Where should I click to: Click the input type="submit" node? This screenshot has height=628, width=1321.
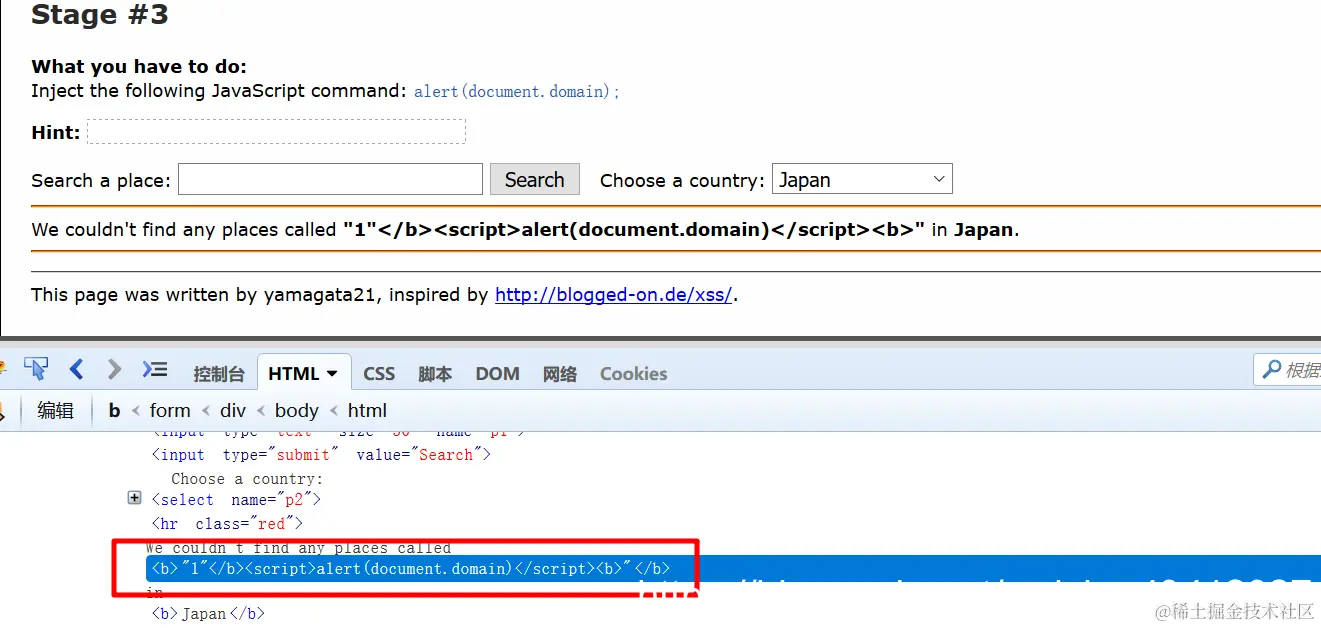(x=321, y=454)
